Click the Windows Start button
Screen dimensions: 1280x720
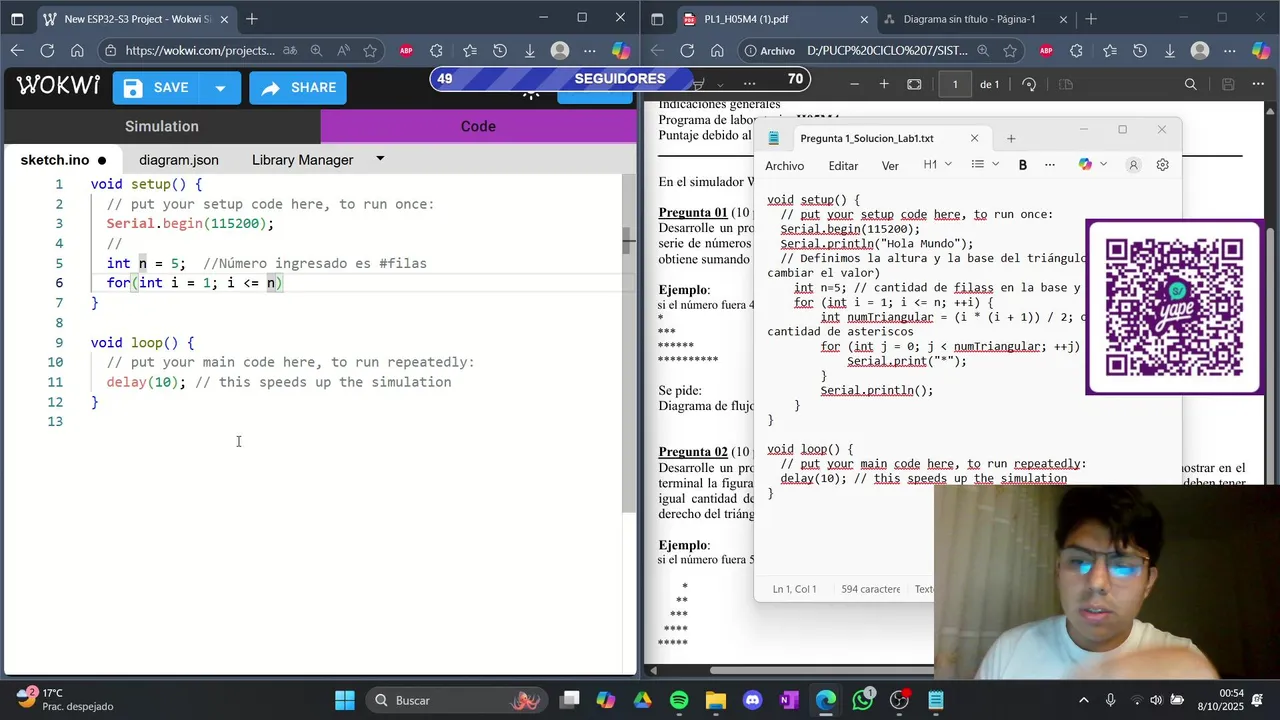(x=344, y=700)
